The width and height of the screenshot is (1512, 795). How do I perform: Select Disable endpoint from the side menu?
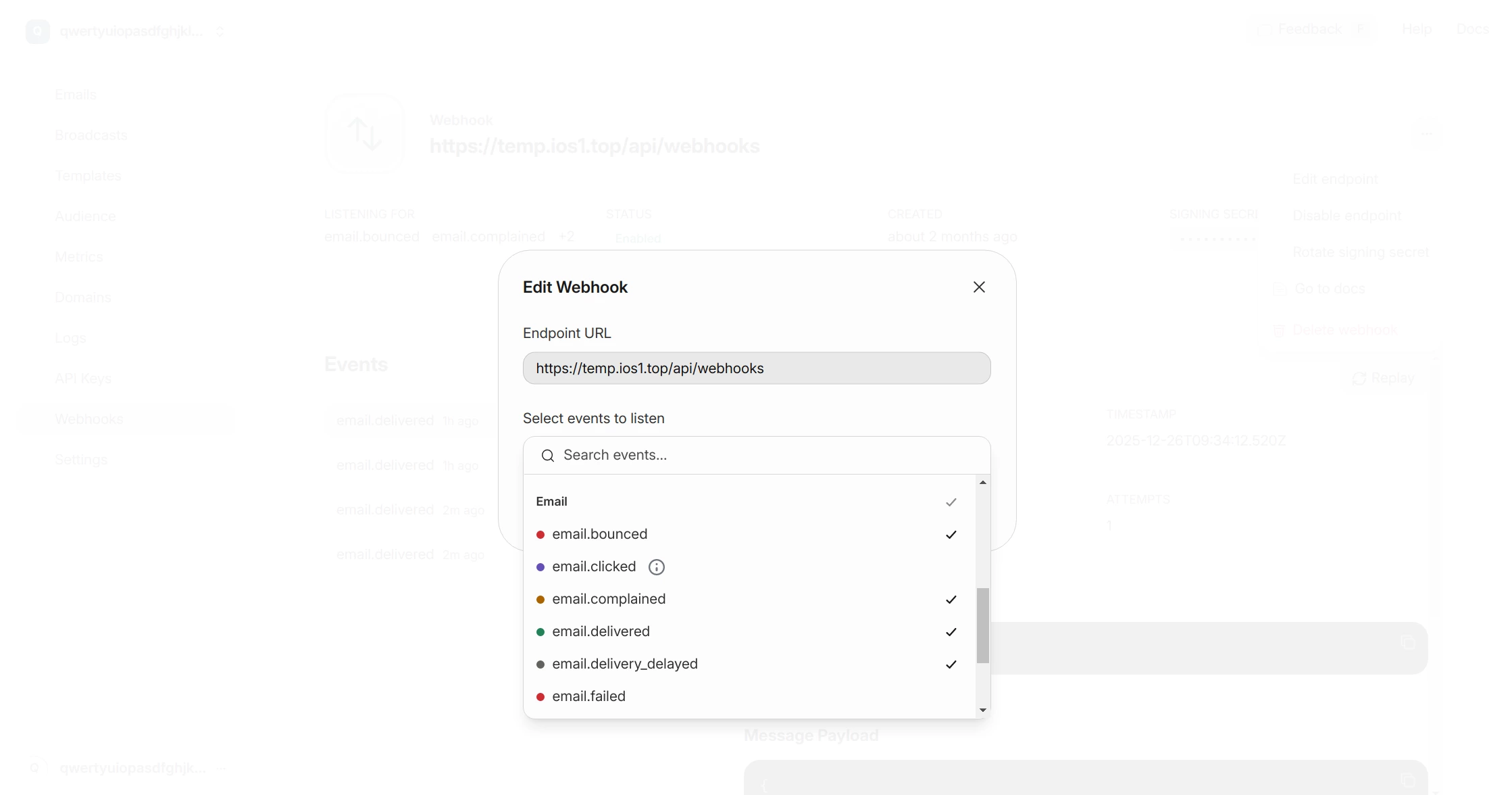coord(1348,215)
